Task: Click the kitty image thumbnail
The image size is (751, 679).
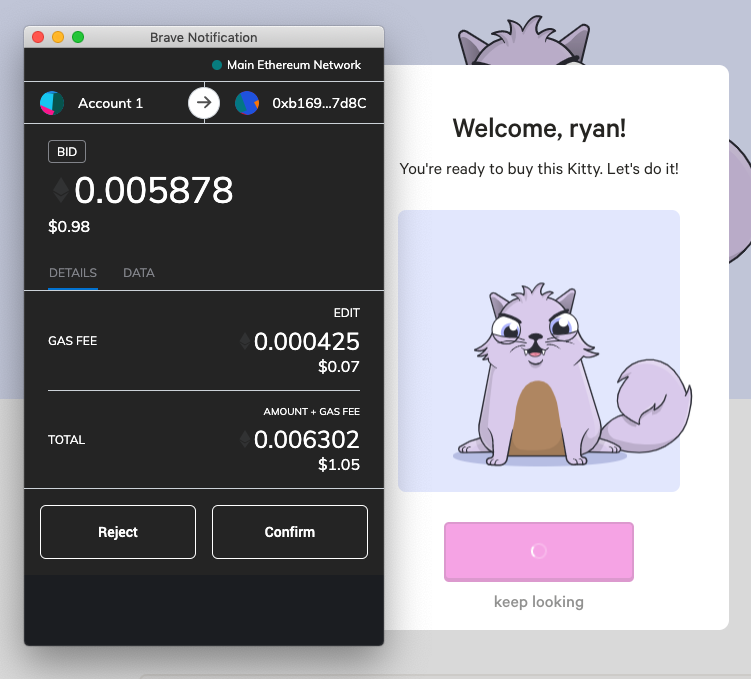Action: tap(539, 351)
